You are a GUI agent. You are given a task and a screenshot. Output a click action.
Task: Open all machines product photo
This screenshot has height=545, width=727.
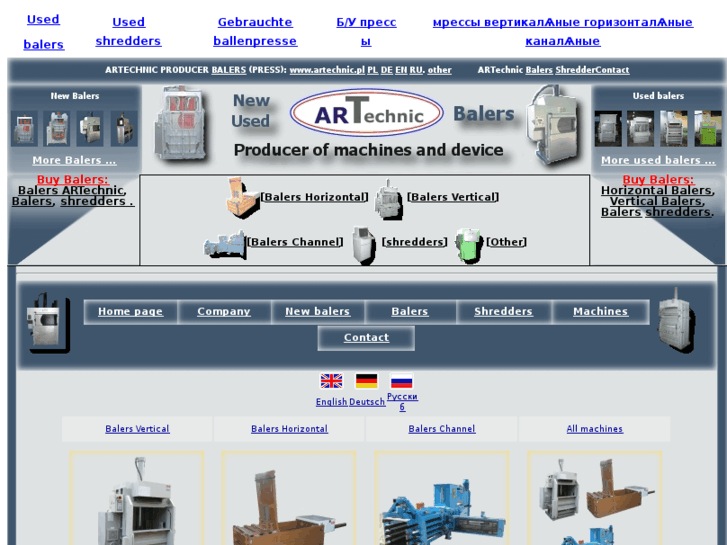(x=594, y=498)
